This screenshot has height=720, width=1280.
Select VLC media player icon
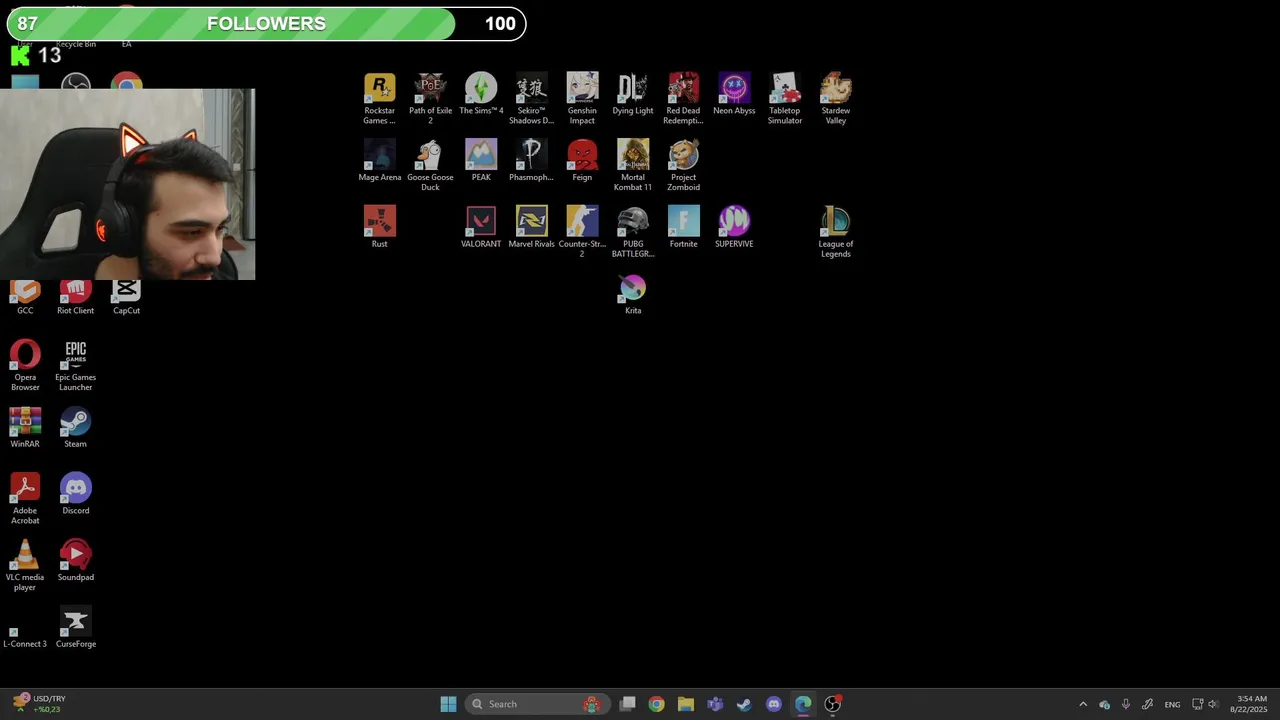(x=25, y=565)
